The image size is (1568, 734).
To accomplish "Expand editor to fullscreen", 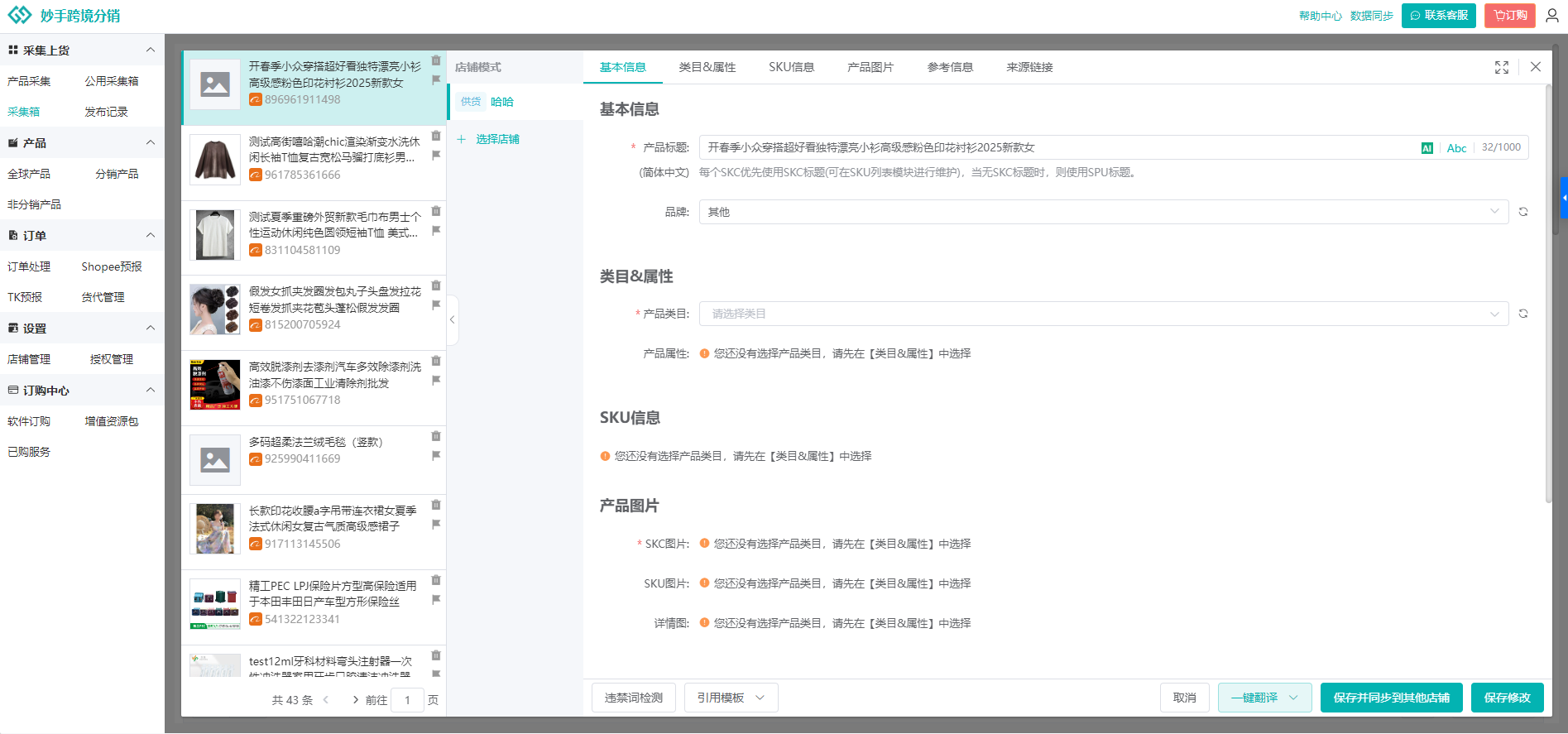I will click(1501, 67).
